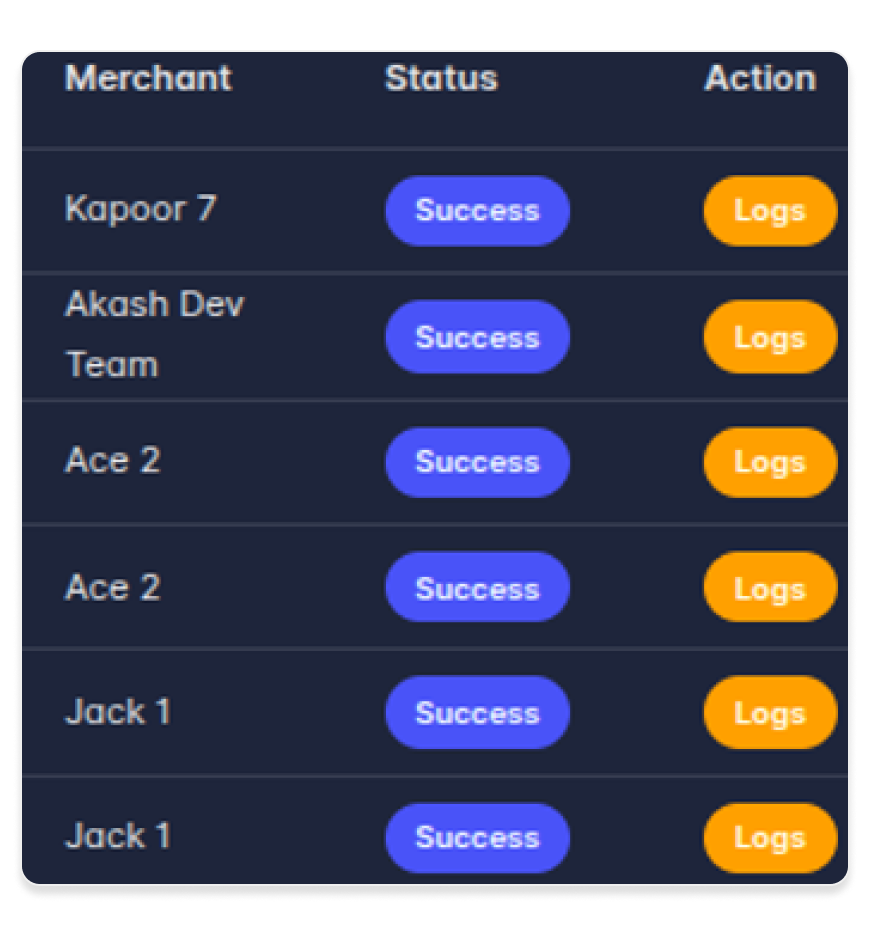Select Success badge in second Ace 2 row
Image resolution: width=870 pixels, height=936 pixels.
tap(477, 588)
